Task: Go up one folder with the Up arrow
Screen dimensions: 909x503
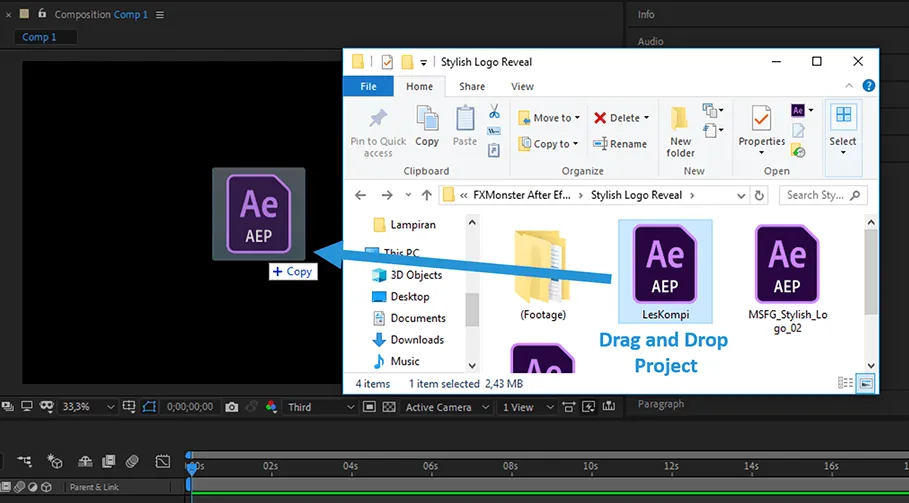Action: [427, 195]
